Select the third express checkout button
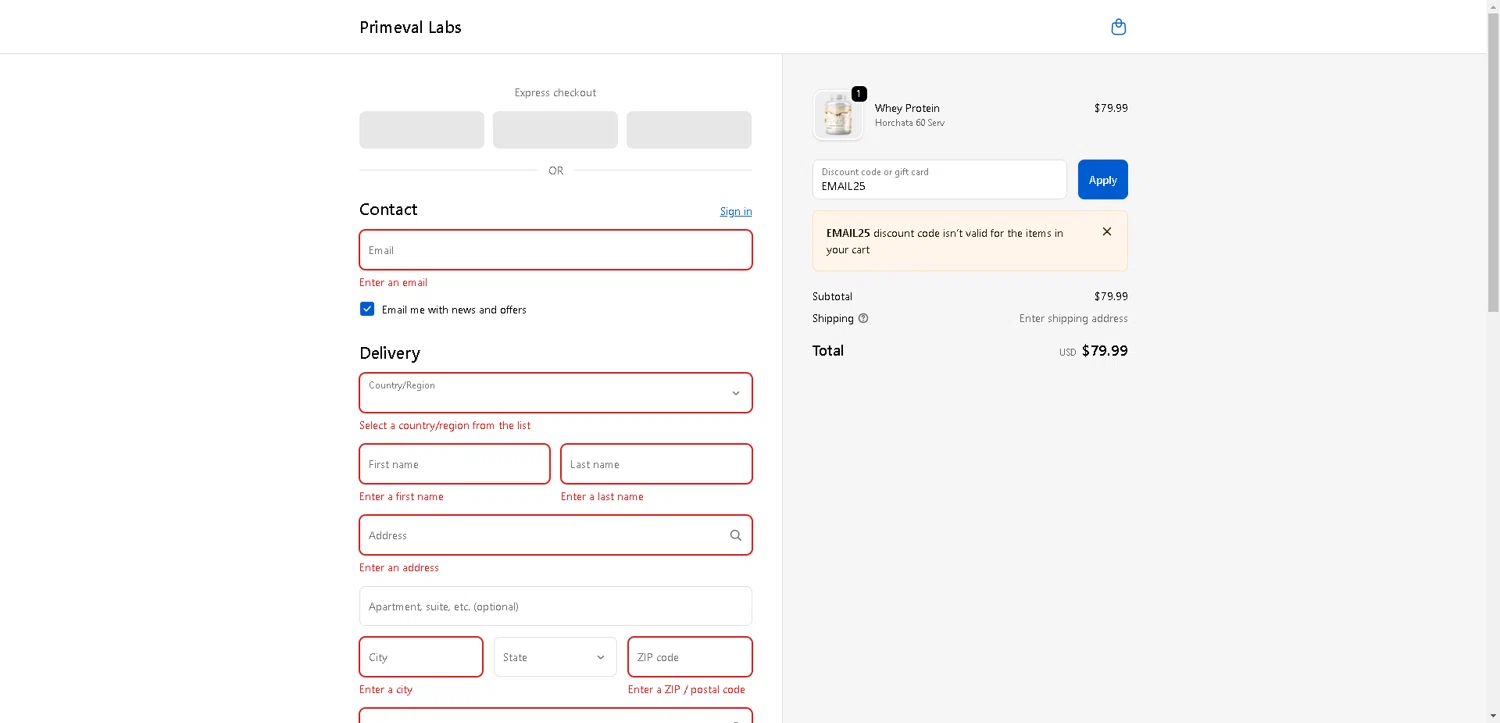1500x723 pixels. (689, 130)
